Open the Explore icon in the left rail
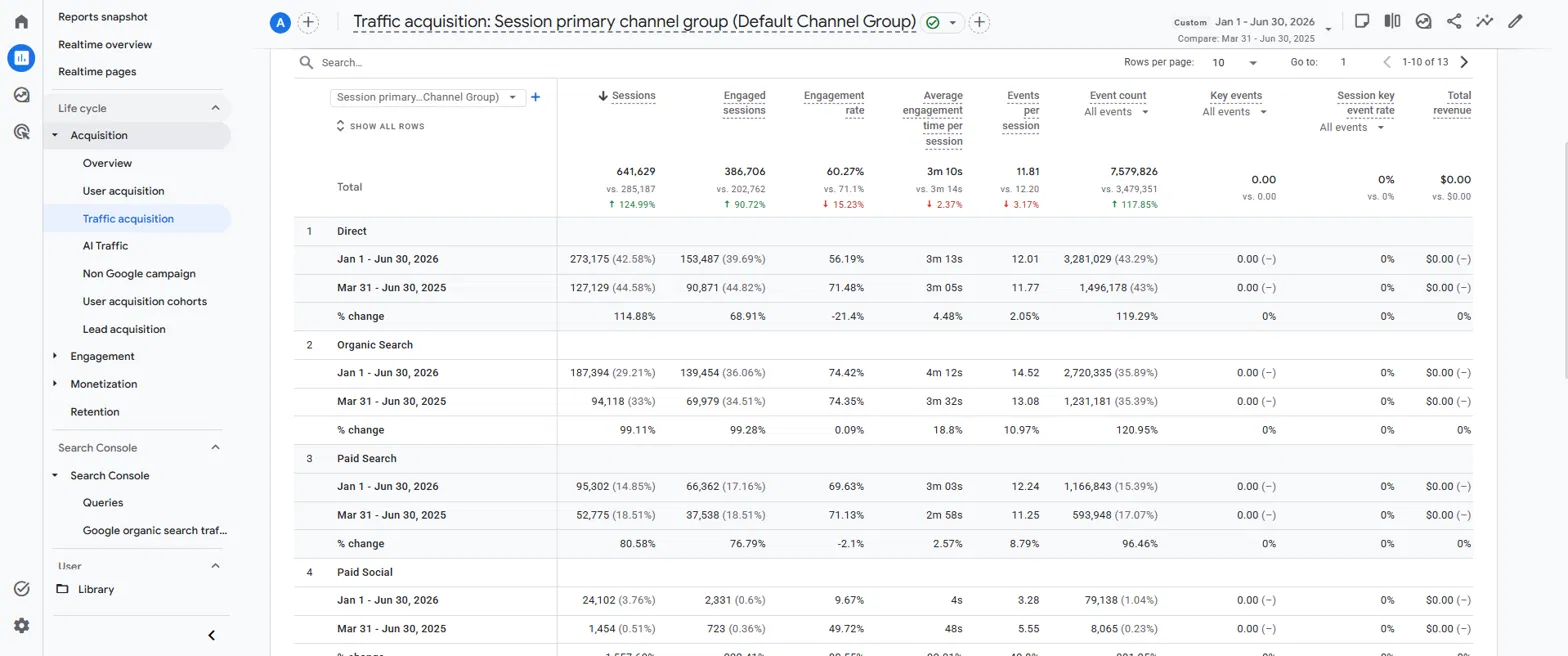 [21, 95]
